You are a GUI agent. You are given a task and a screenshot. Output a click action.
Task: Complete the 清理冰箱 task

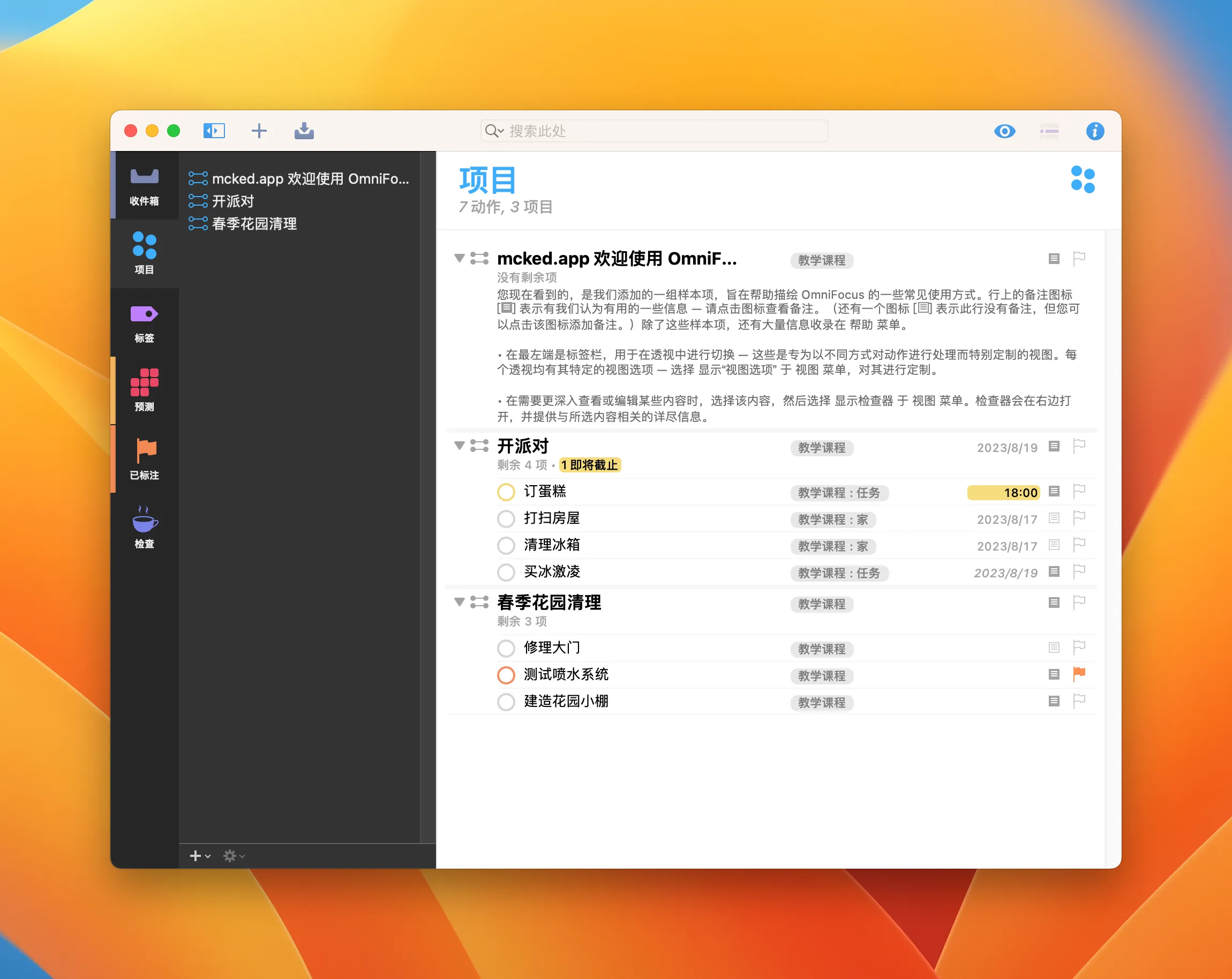point(506,546)
